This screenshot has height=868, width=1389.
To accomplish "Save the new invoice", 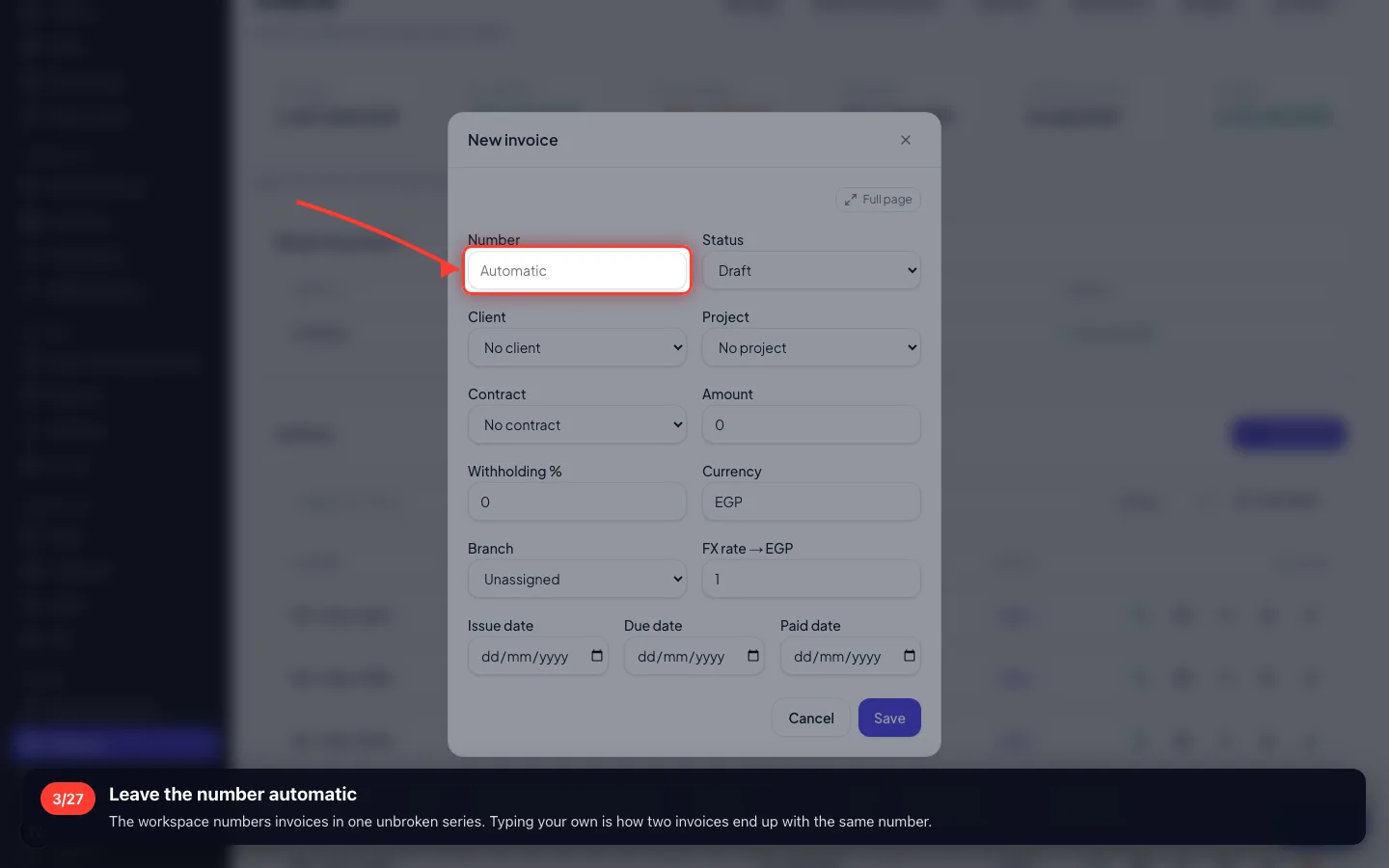I will pos(889,718).
